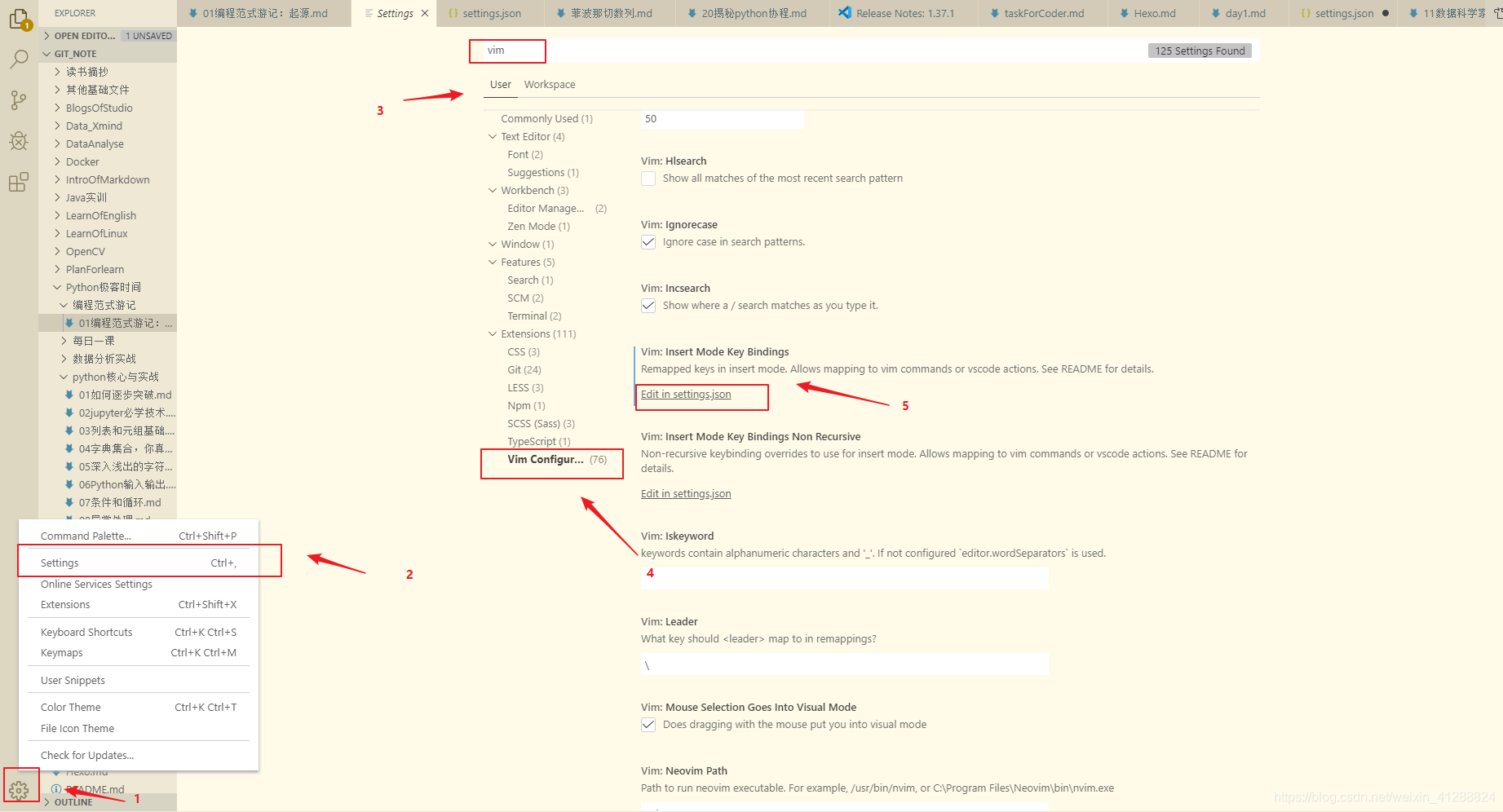Expand the 每日一课 folder
1503x812 pixels.
click(107, 341)
